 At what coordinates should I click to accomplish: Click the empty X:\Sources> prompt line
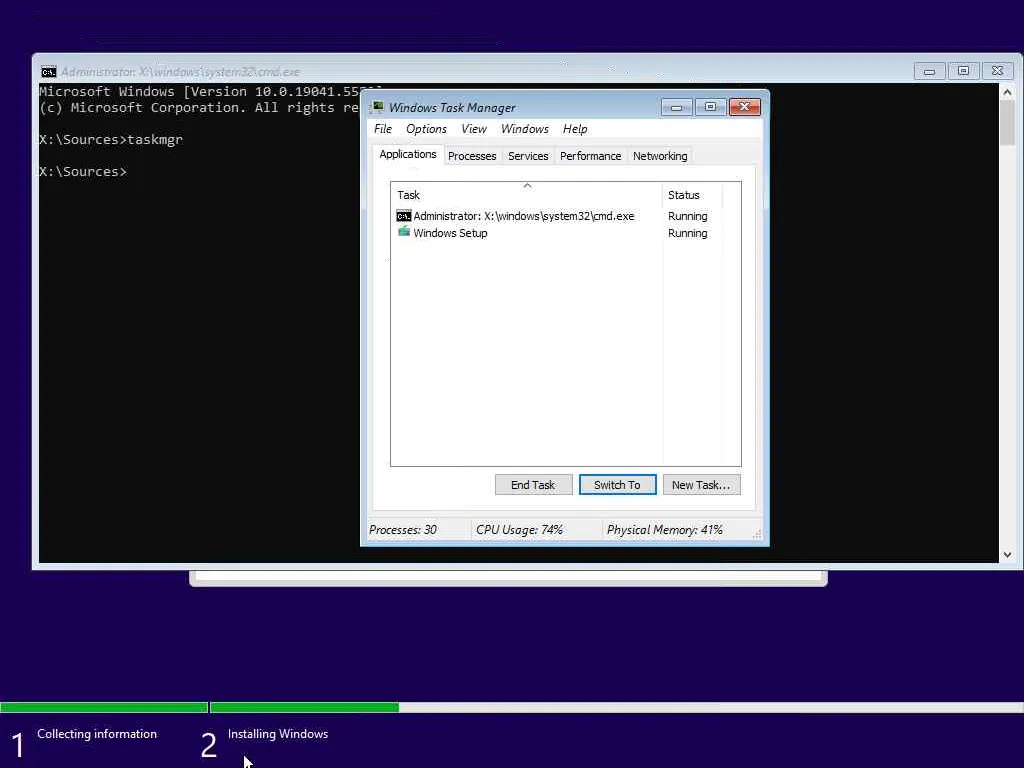(x=83, y=171)
